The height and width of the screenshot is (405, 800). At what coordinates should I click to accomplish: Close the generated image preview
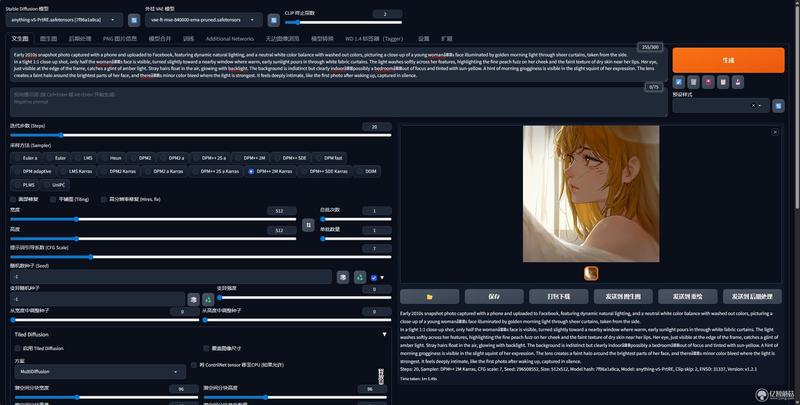point(774,132)
